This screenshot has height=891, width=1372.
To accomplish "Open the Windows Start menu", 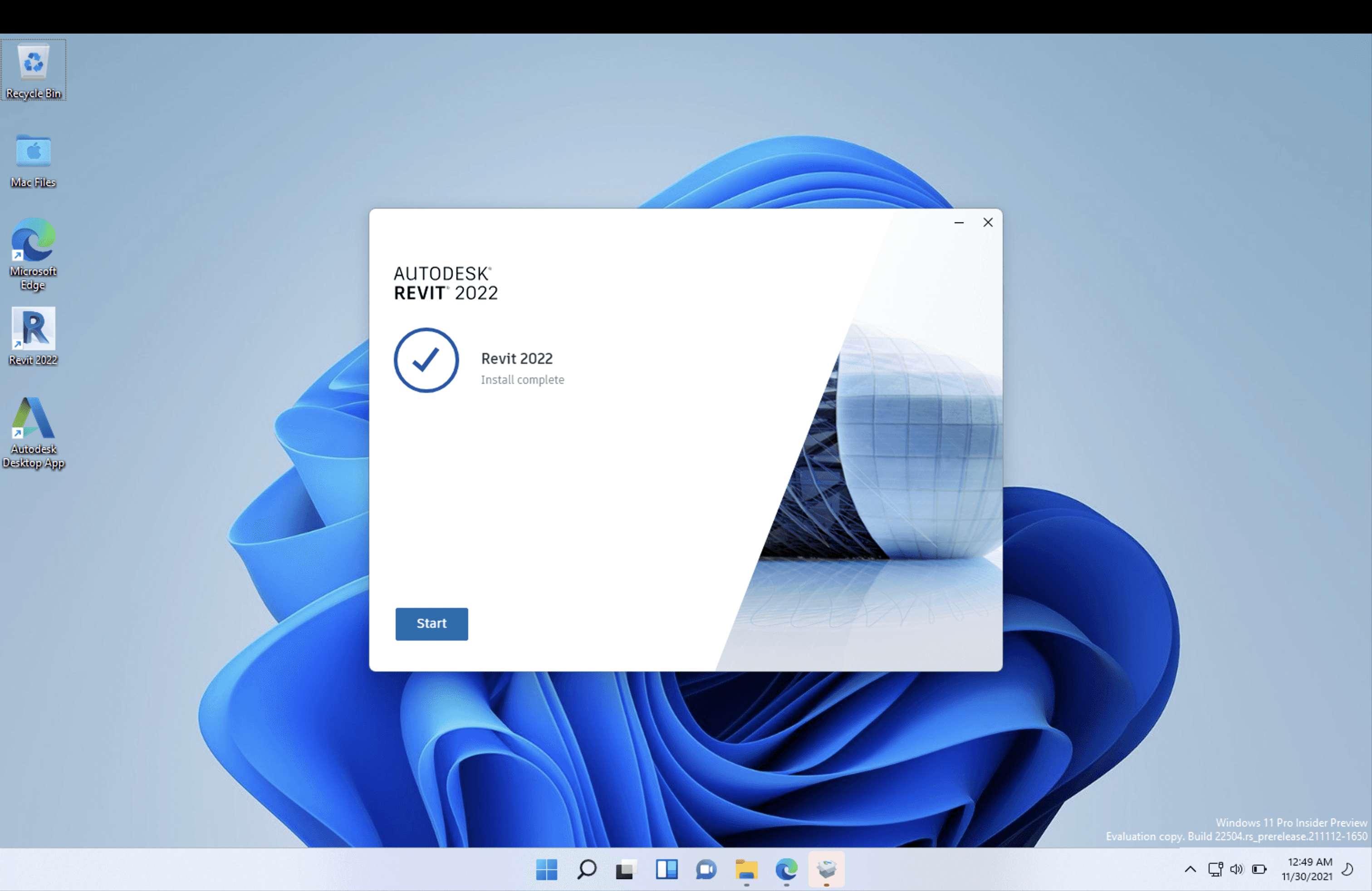I will click(x=546, y=869).
